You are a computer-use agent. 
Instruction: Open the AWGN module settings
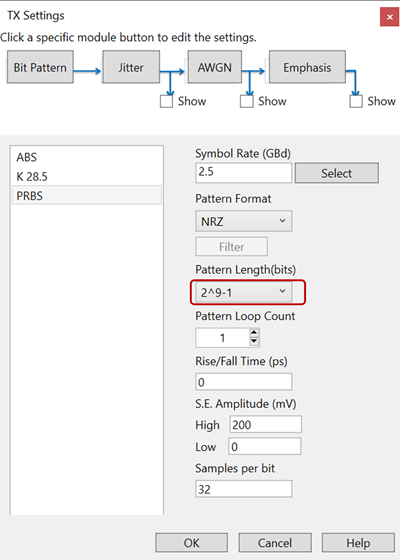(215, 67)
